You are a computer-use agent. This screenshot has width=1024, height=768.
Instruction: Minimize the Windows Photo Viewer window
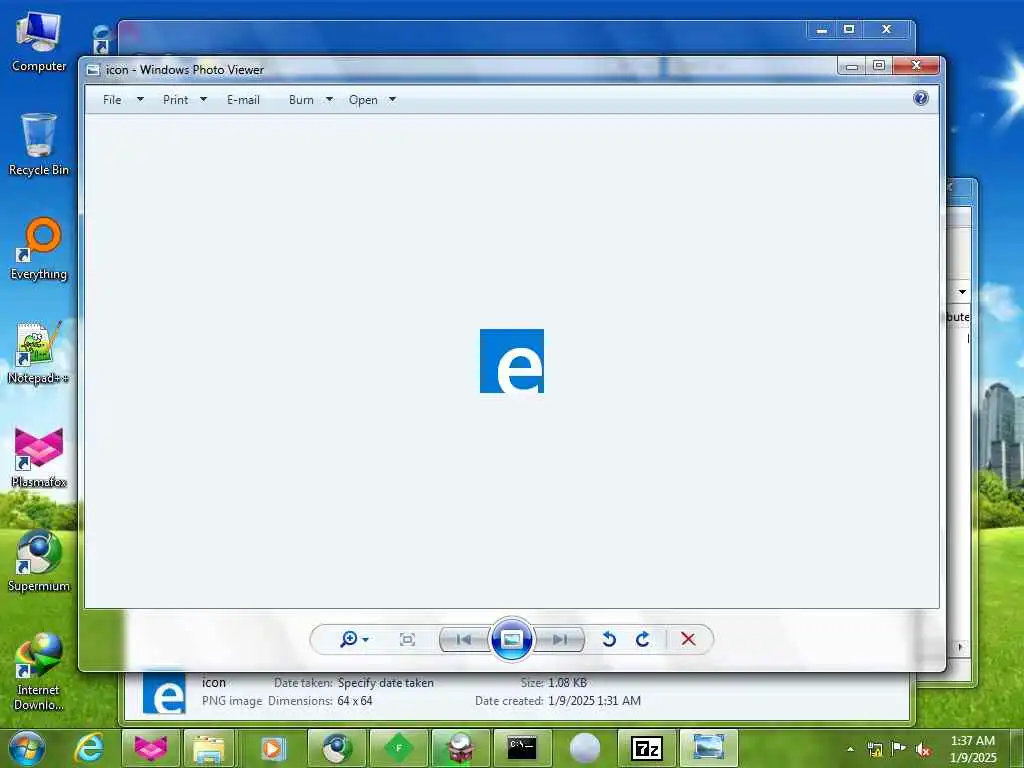(852, 66)
